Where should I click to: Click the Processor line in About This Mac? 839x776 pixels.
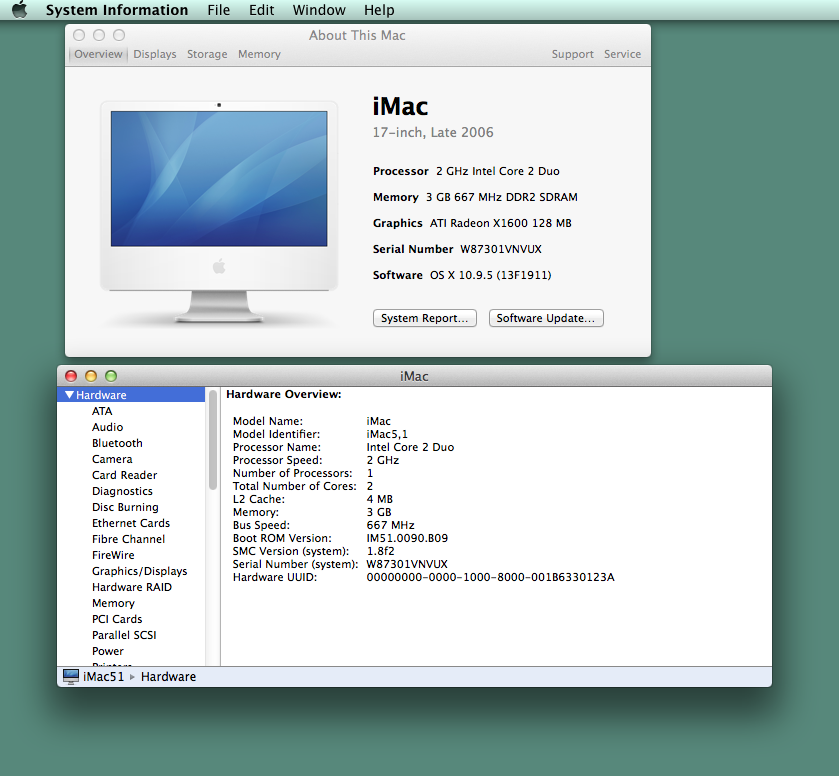[x=466, y=171]
